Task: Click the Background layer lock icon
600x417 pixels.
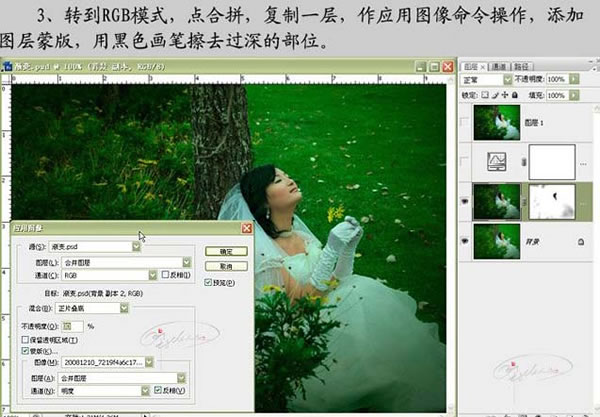Action: pyautogui.click(x=581, y=242)
